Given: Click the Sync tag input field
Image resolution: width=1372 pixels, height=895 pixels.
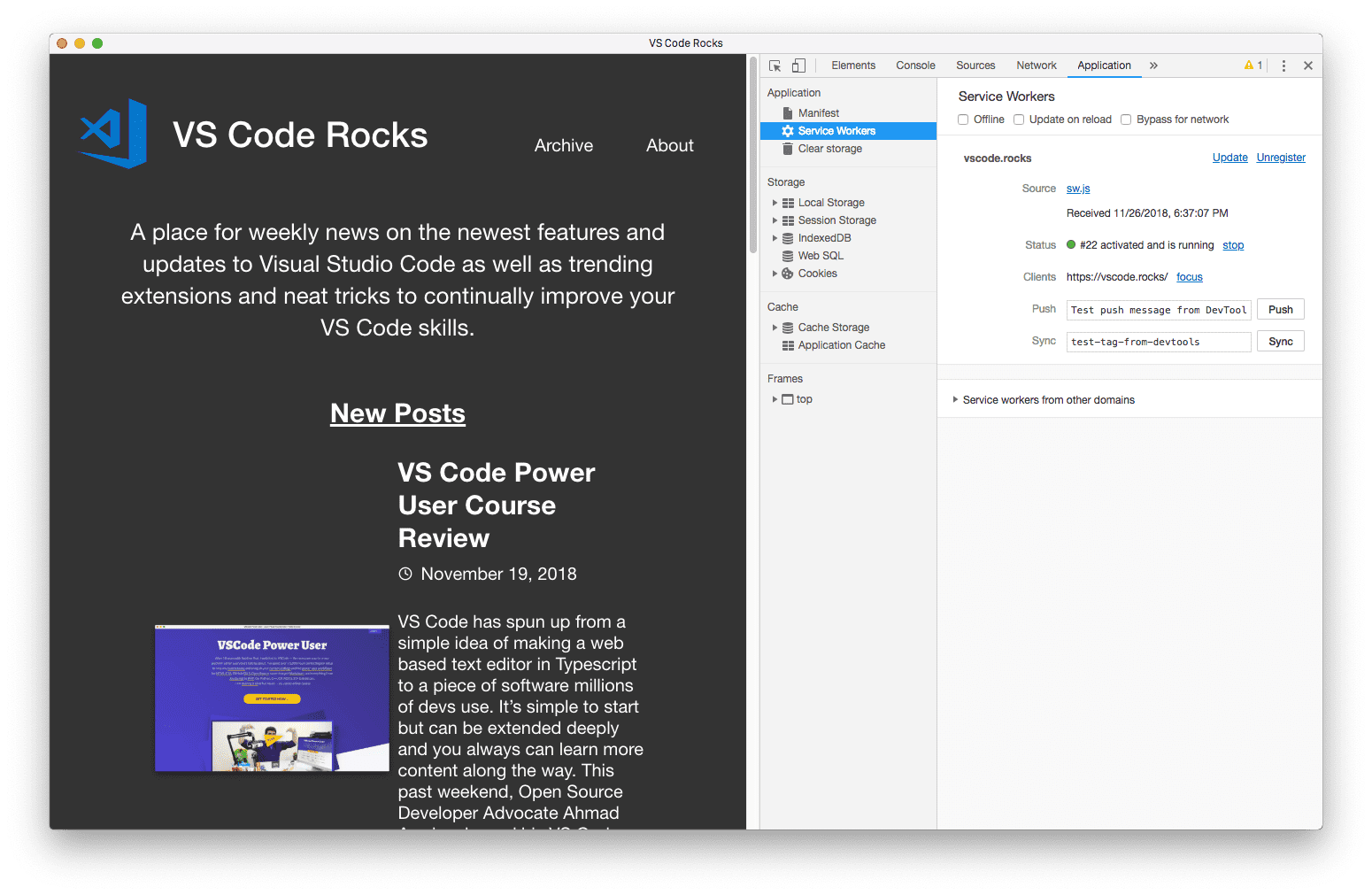Looking at the screenshot, I should 1158,342.
